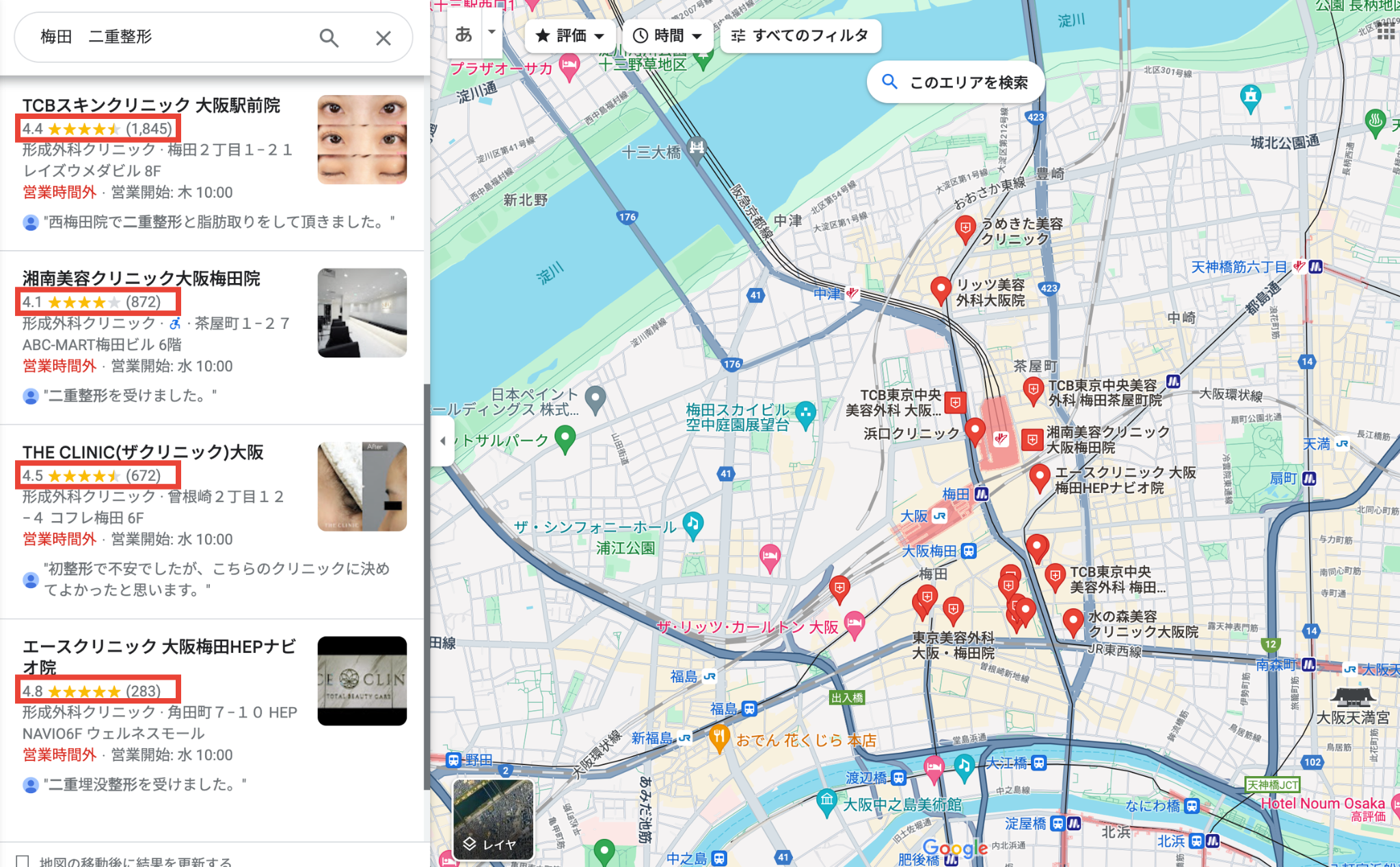Click 大阪中之島美術館 museum marker
This screenshot has height=867, width=1400.
827,801
